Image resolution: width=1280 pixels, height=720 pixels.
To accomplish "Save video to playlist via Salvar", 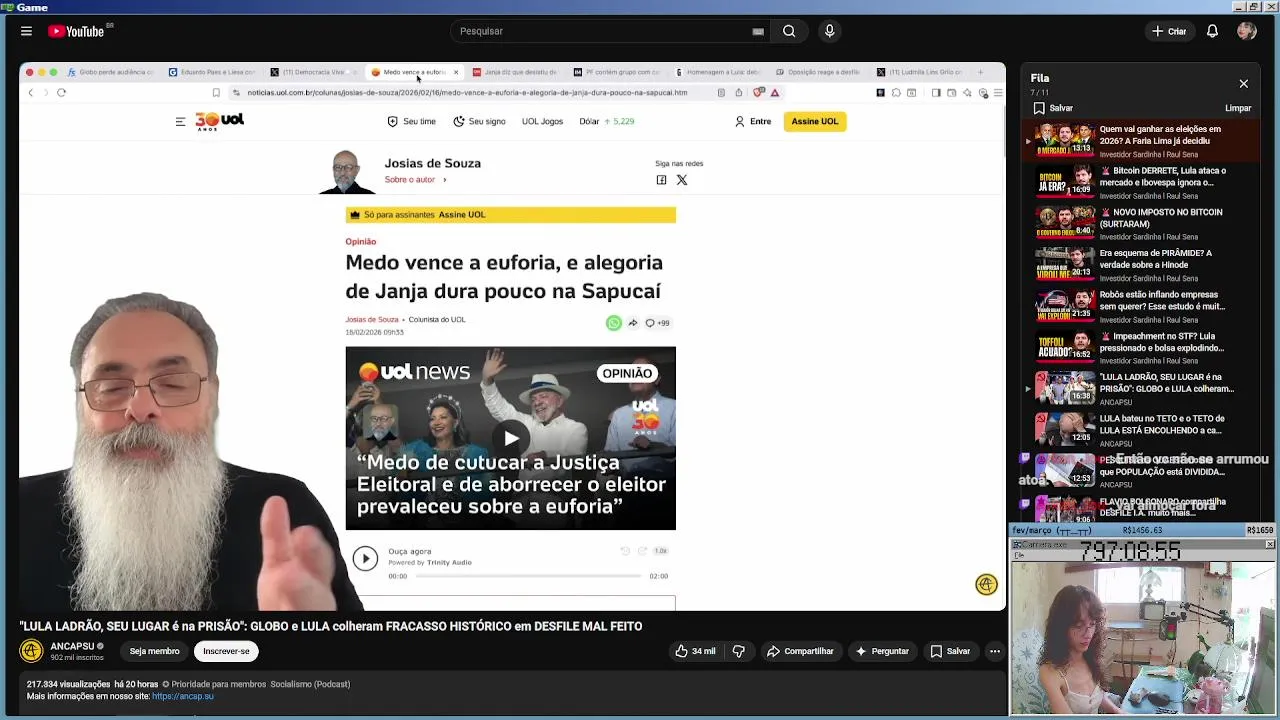I will tap(949, 651).
